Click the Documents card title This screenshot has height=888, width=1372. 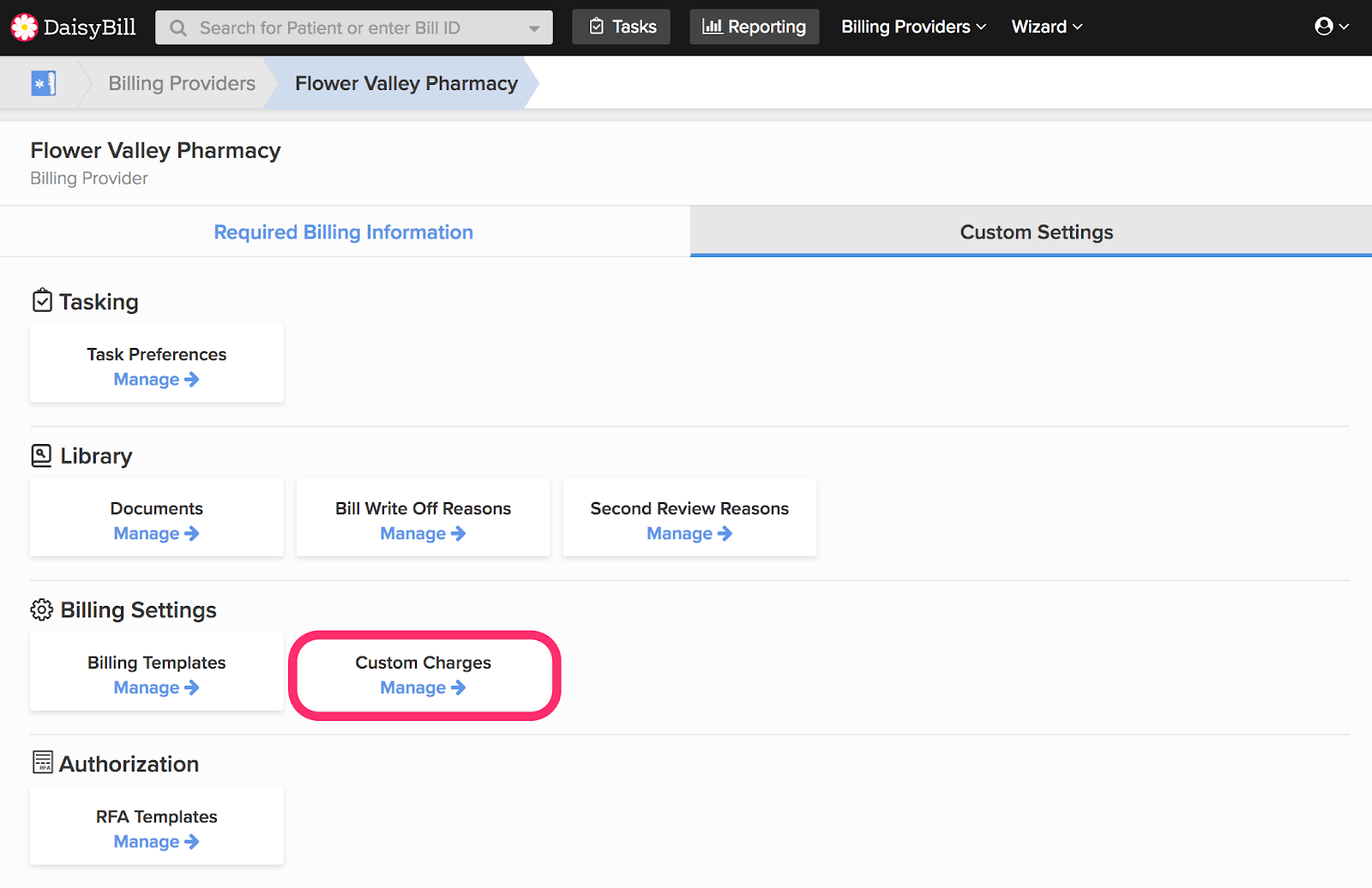point(157,508)
